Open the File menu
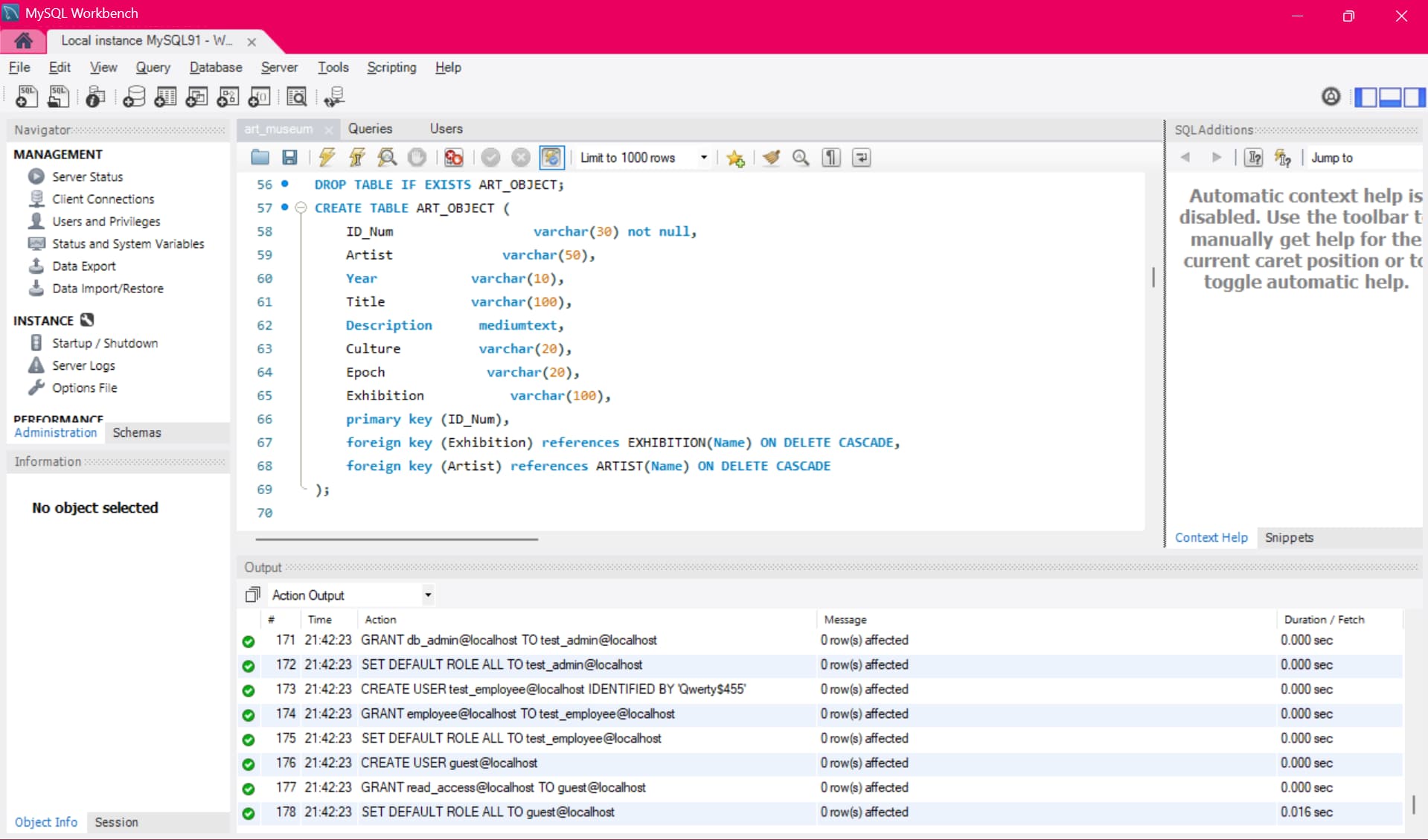Image resolution: width=1428 pixels, height=840 pixels. pos(19,67)
